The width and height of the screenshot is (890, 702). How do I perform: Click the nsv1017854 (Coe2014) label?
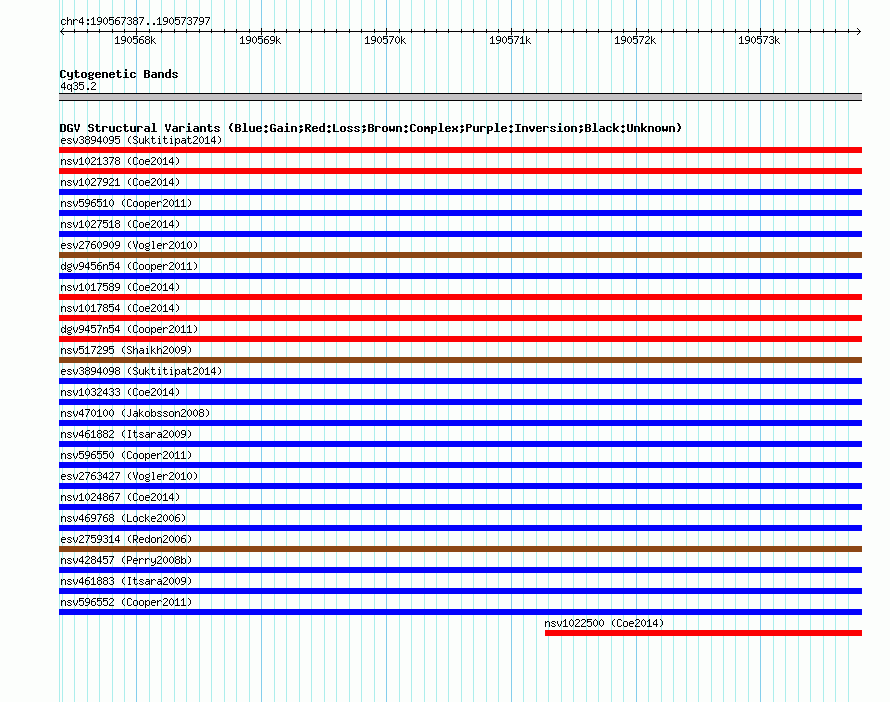point(120,308)
